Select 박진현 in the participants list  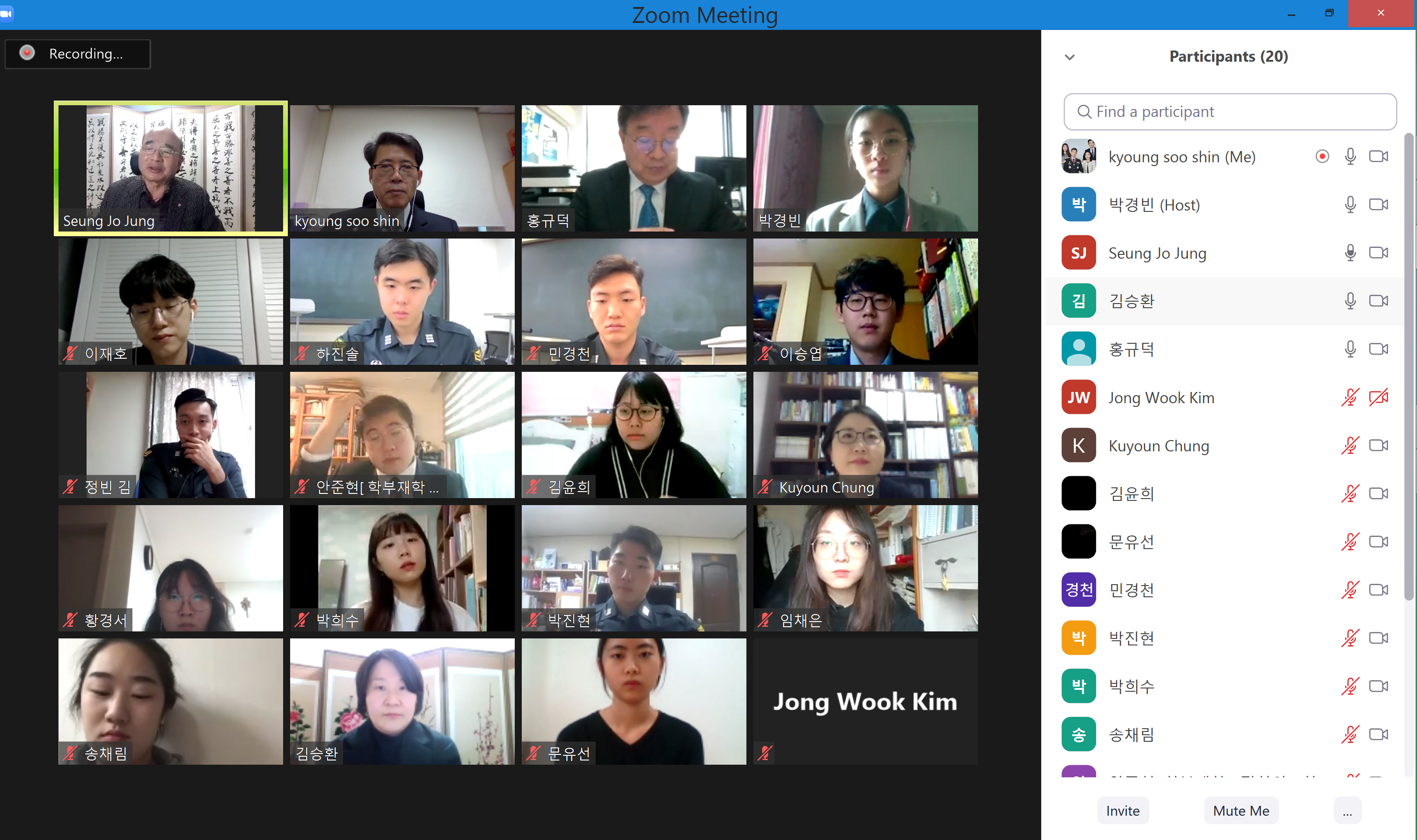coord(1224,638)
